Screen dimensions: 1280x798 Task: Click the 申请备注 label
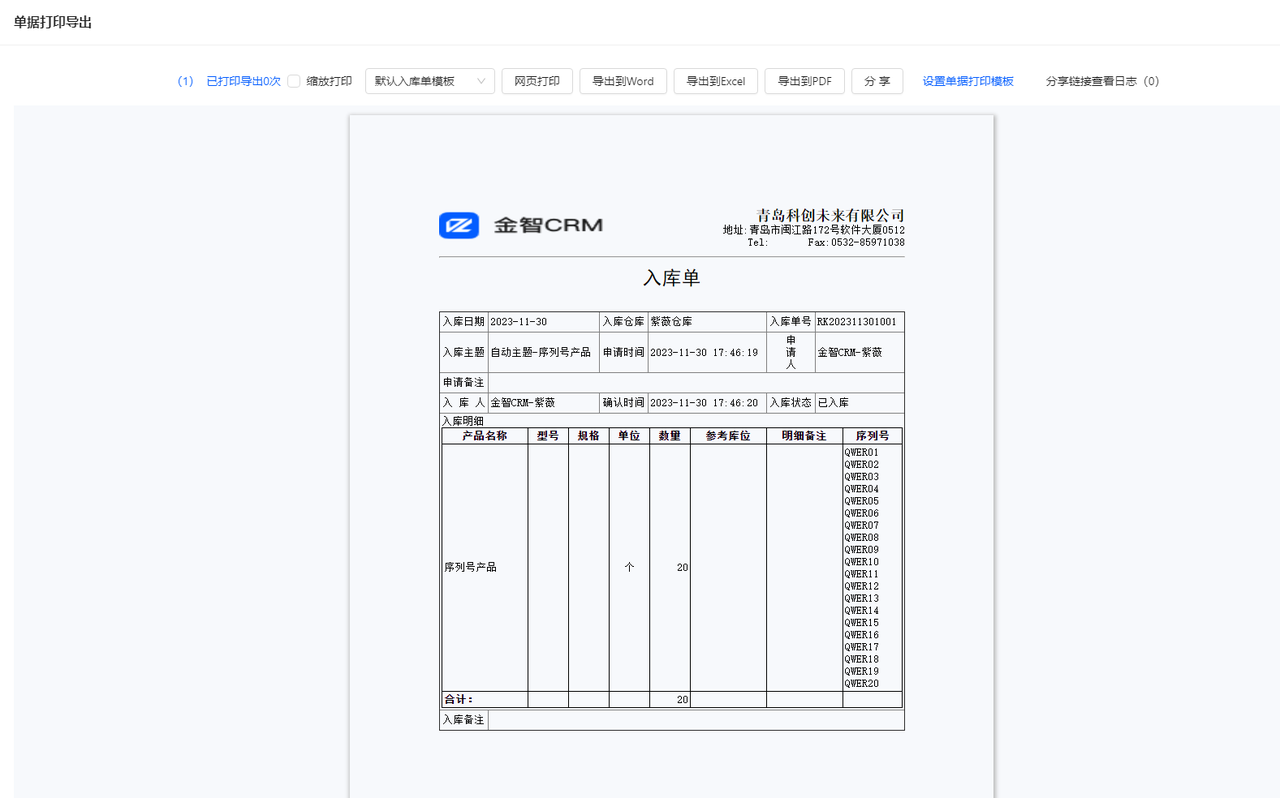point(464,383)
